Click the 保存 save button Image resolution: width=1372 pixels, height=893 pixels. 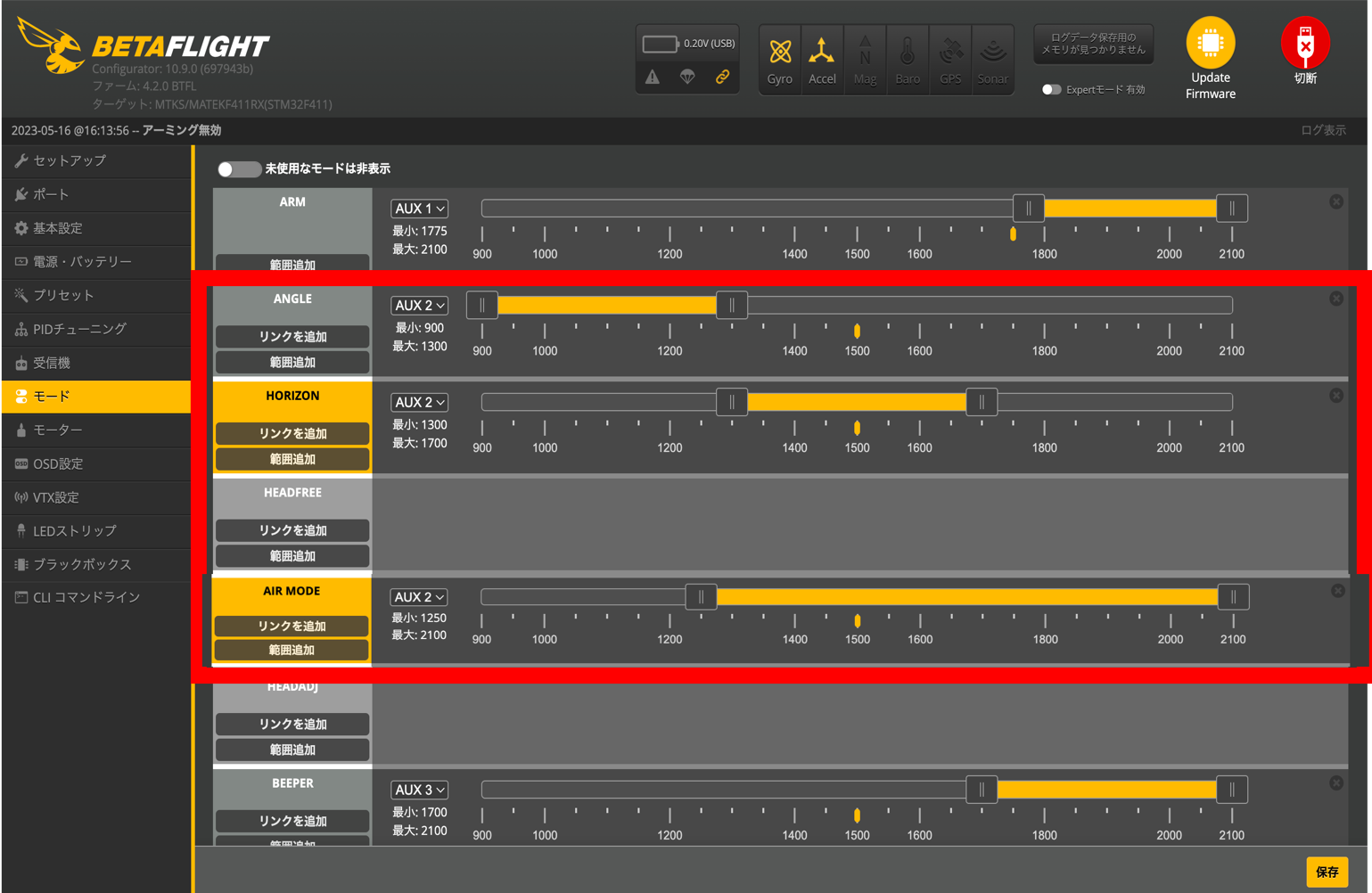(1327, 872)
